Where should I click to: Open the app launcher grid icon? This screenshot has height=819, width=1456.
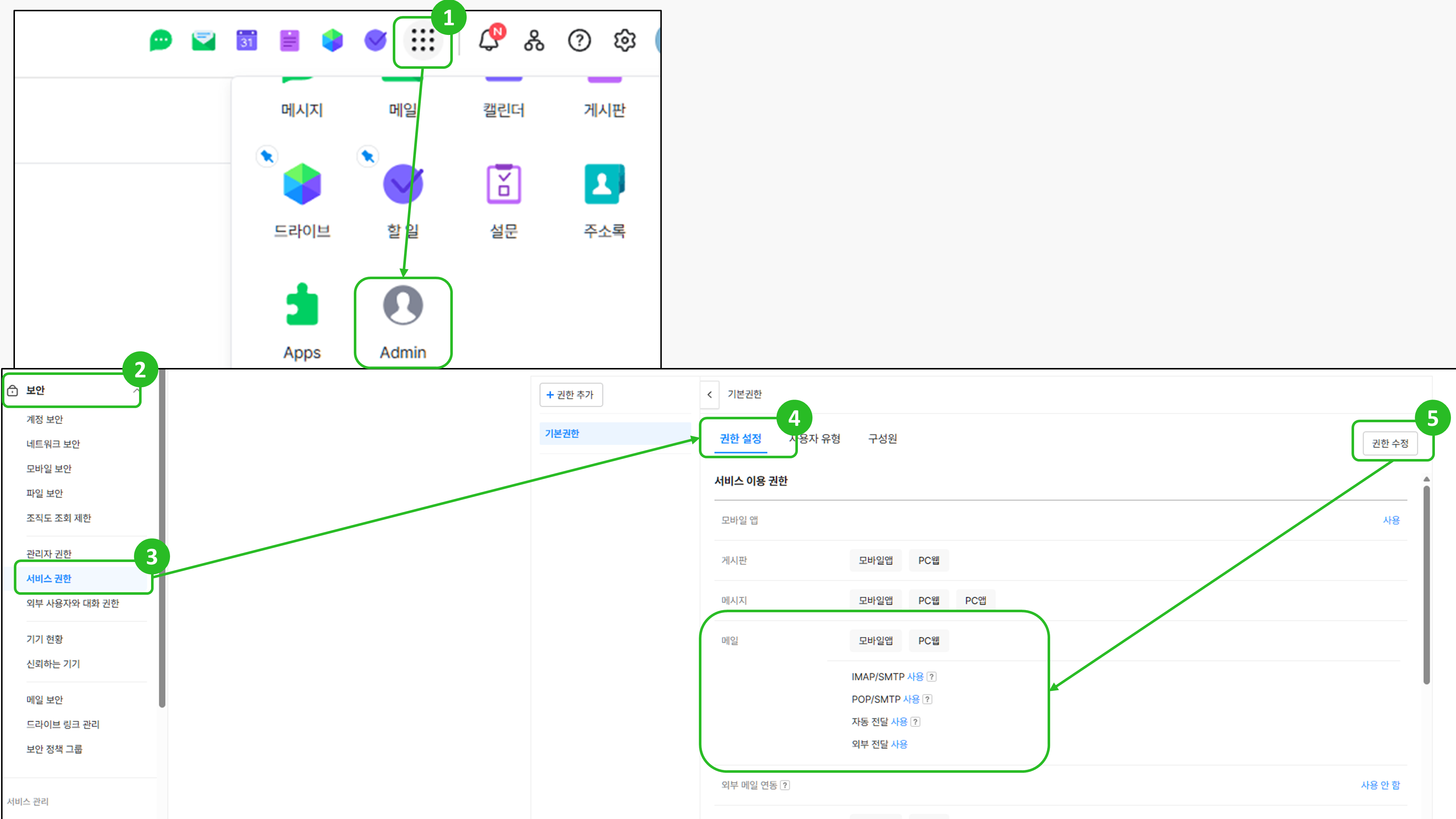(422, 41)
